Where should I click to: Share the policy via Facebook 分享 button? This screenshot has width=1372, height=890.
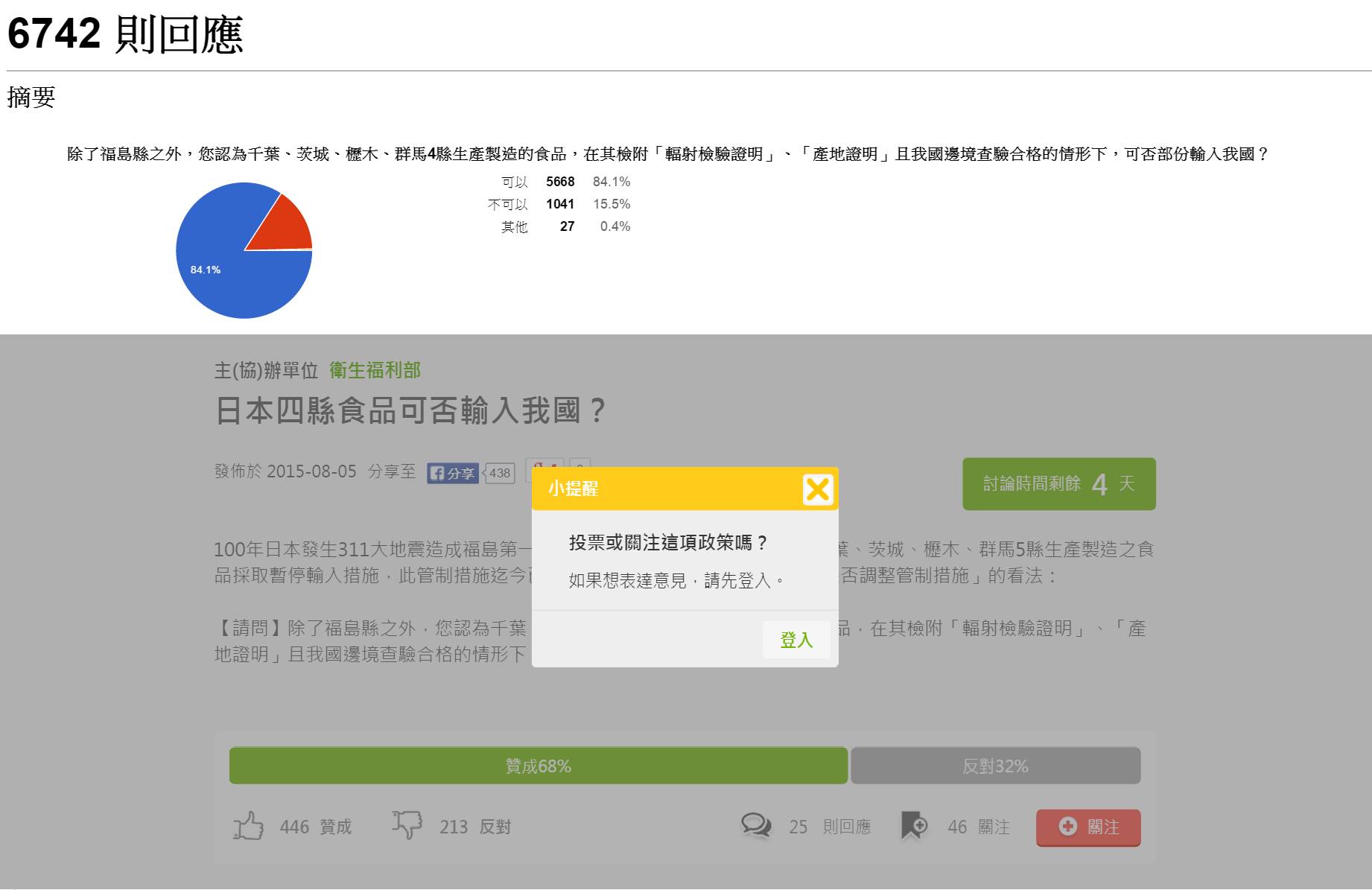453,473
